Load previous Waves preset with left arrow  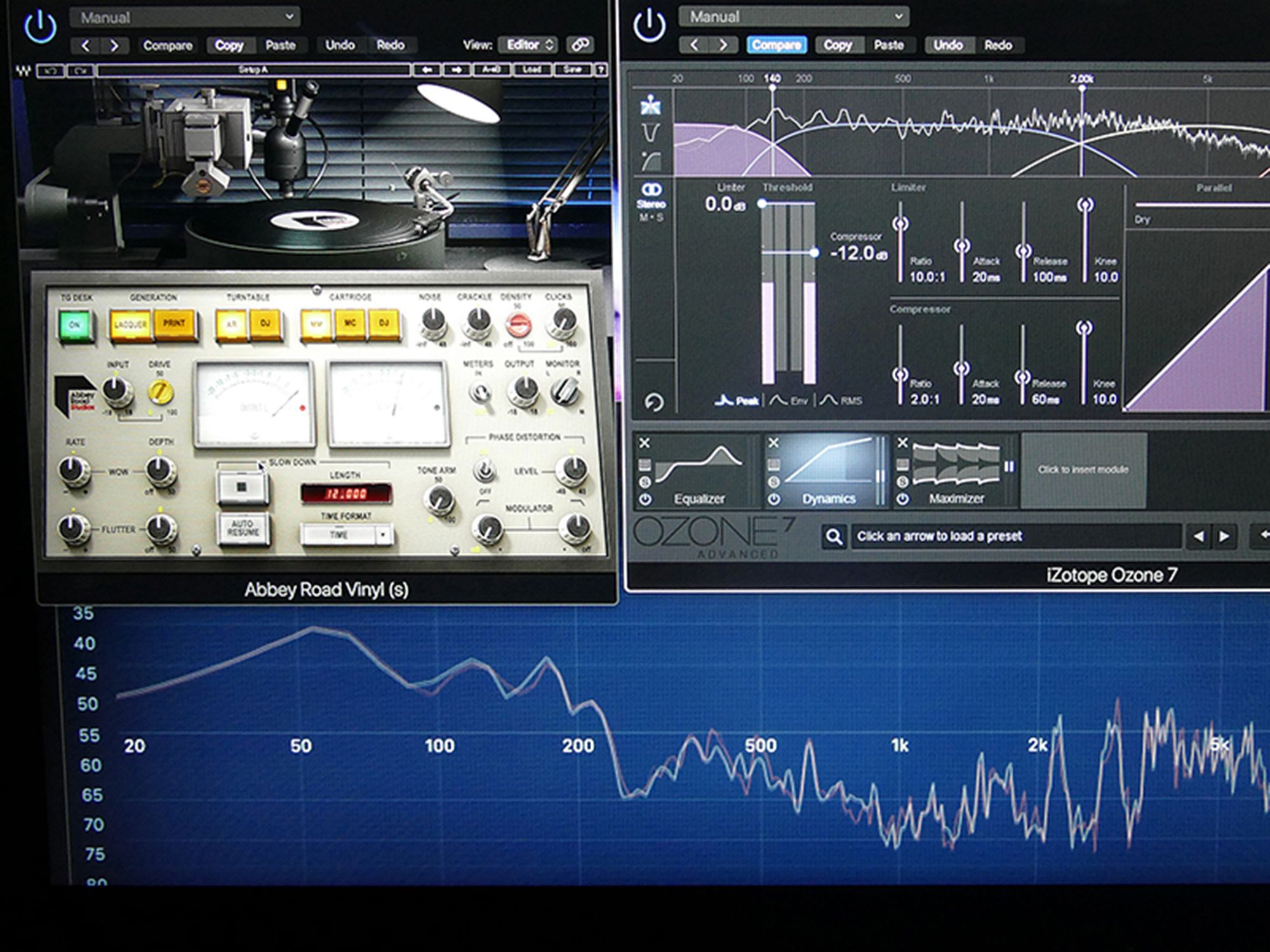(x=427, y=70)
